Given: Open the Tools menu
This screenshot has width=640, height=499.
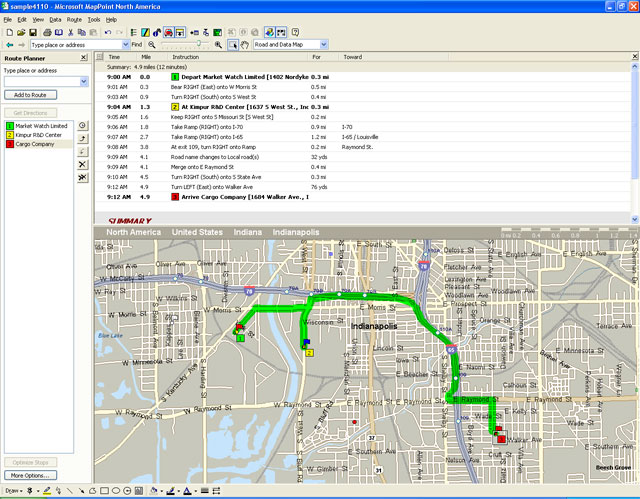Looking at the screenshot, I should (x=94, y=20).
